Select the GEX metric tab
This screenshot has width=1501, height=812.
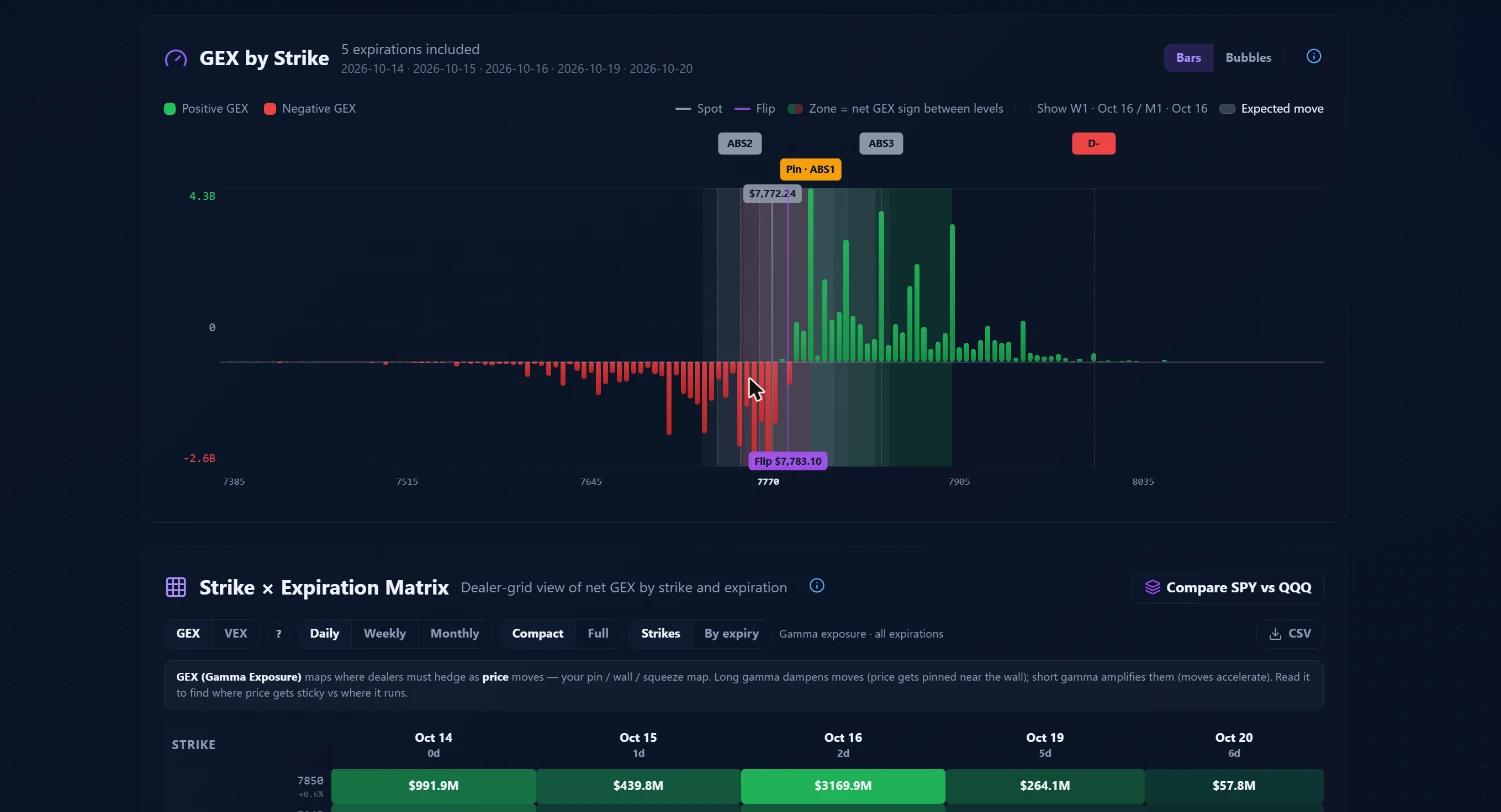coord(188,634)
